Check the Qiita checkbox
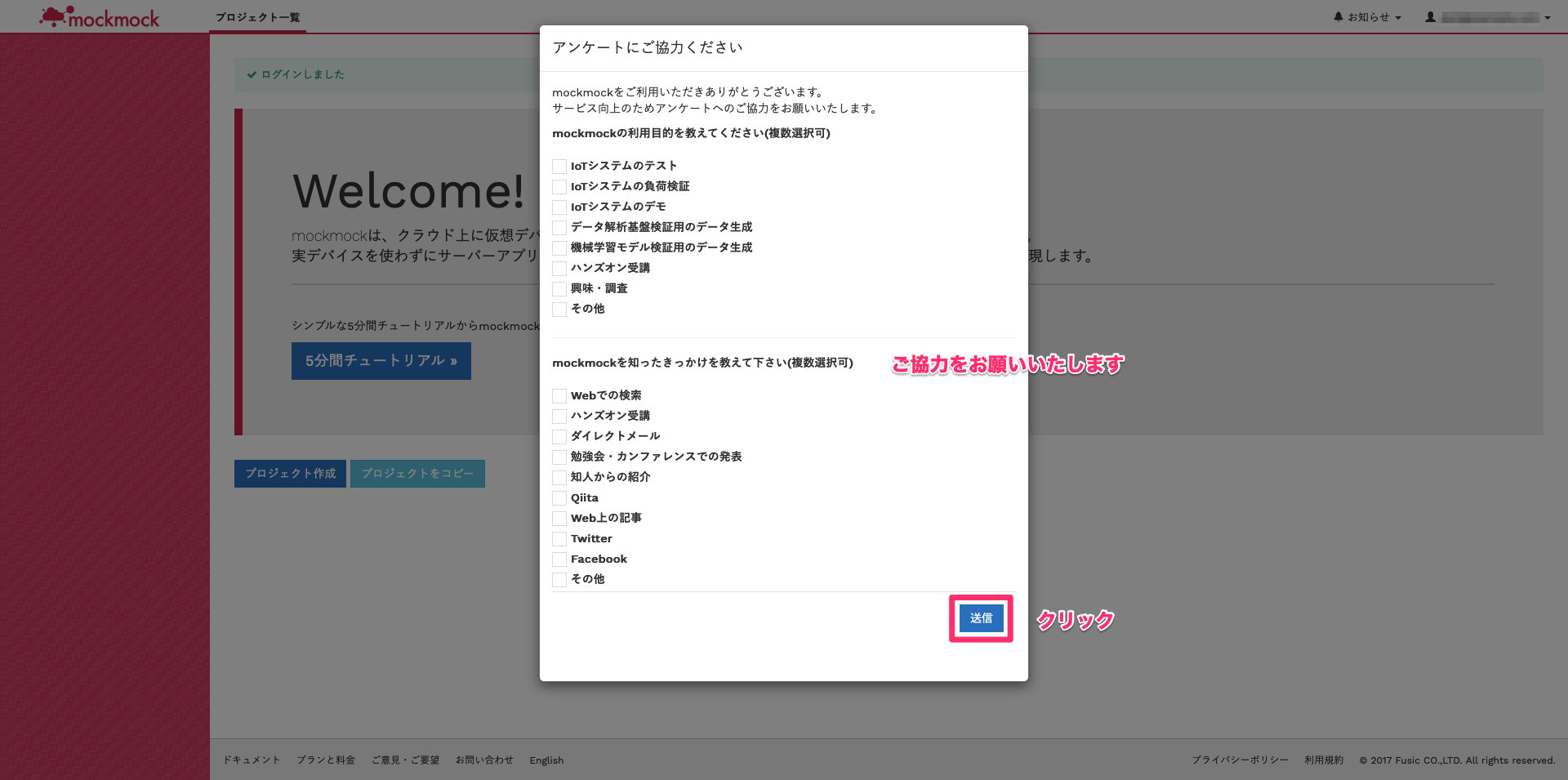1568x780 pixels. [559, 497]
